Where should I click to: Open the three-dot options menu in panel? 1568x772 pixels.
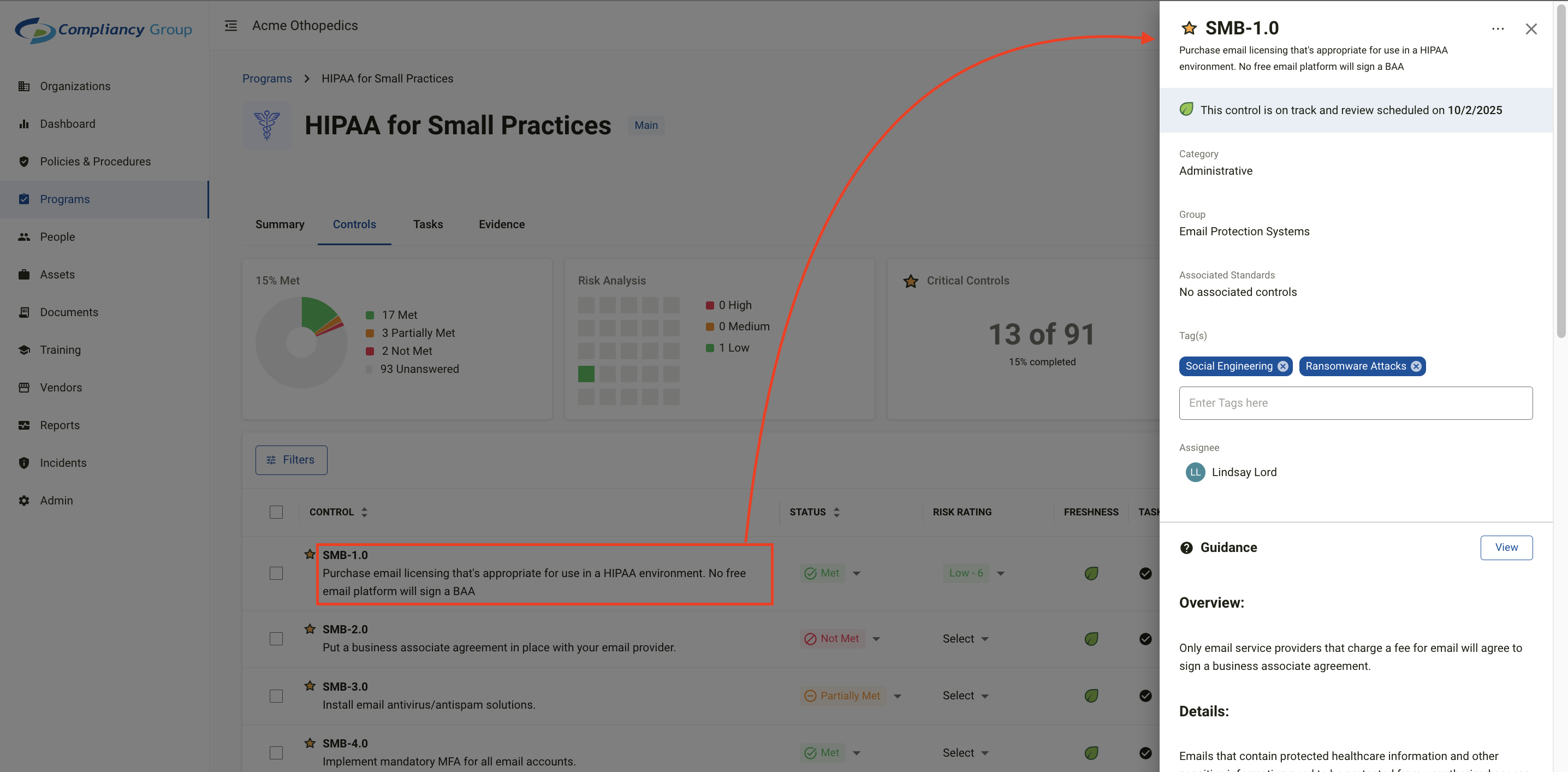(1498, 28)
